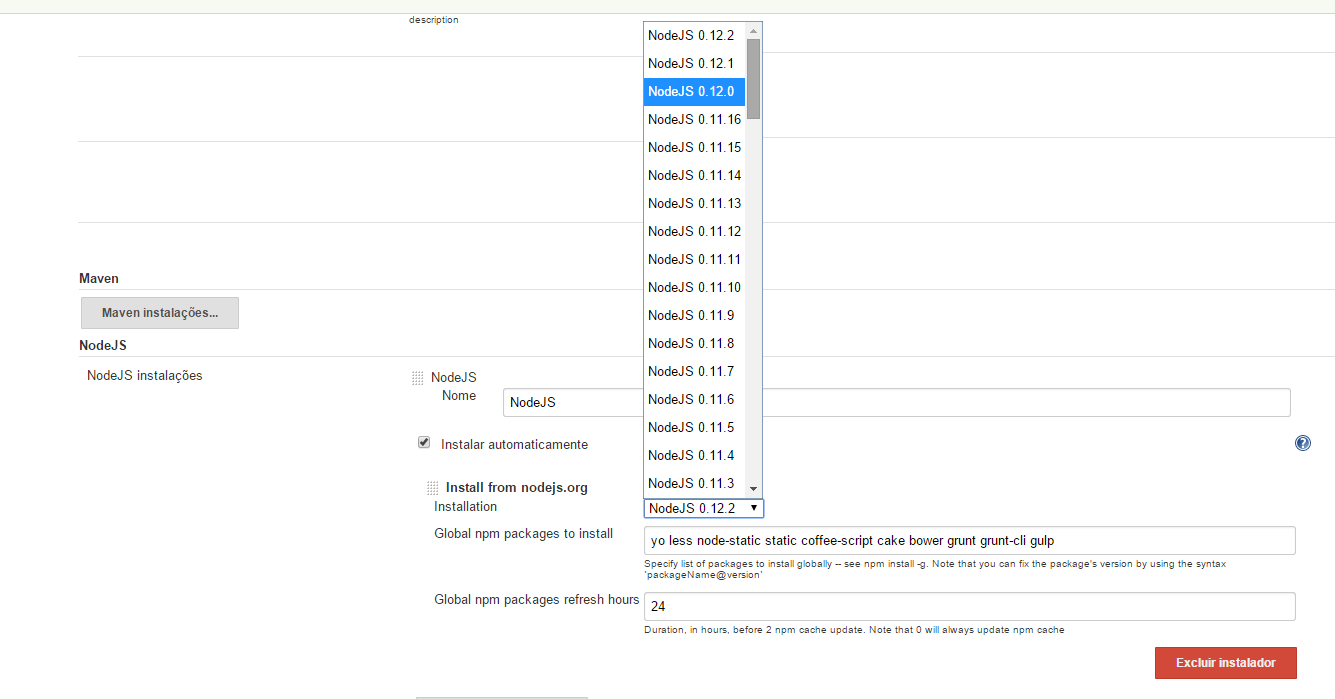Choose NodeJS 0.11.16 in the dropdown list
This screenshot has width=1335, height=699.
(x=694, y=119)
